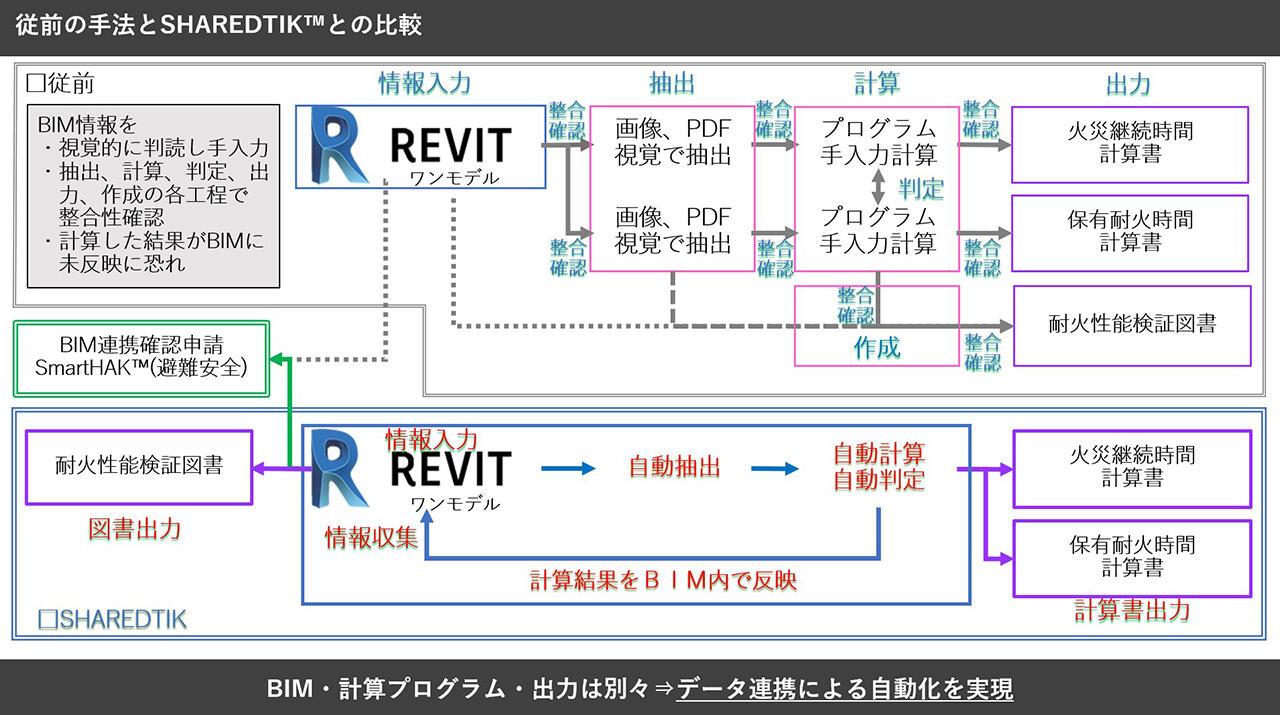1280x715 pixels.
Task: Click the double-headed arrow beside 判定
Action: [x=878, y=187]
